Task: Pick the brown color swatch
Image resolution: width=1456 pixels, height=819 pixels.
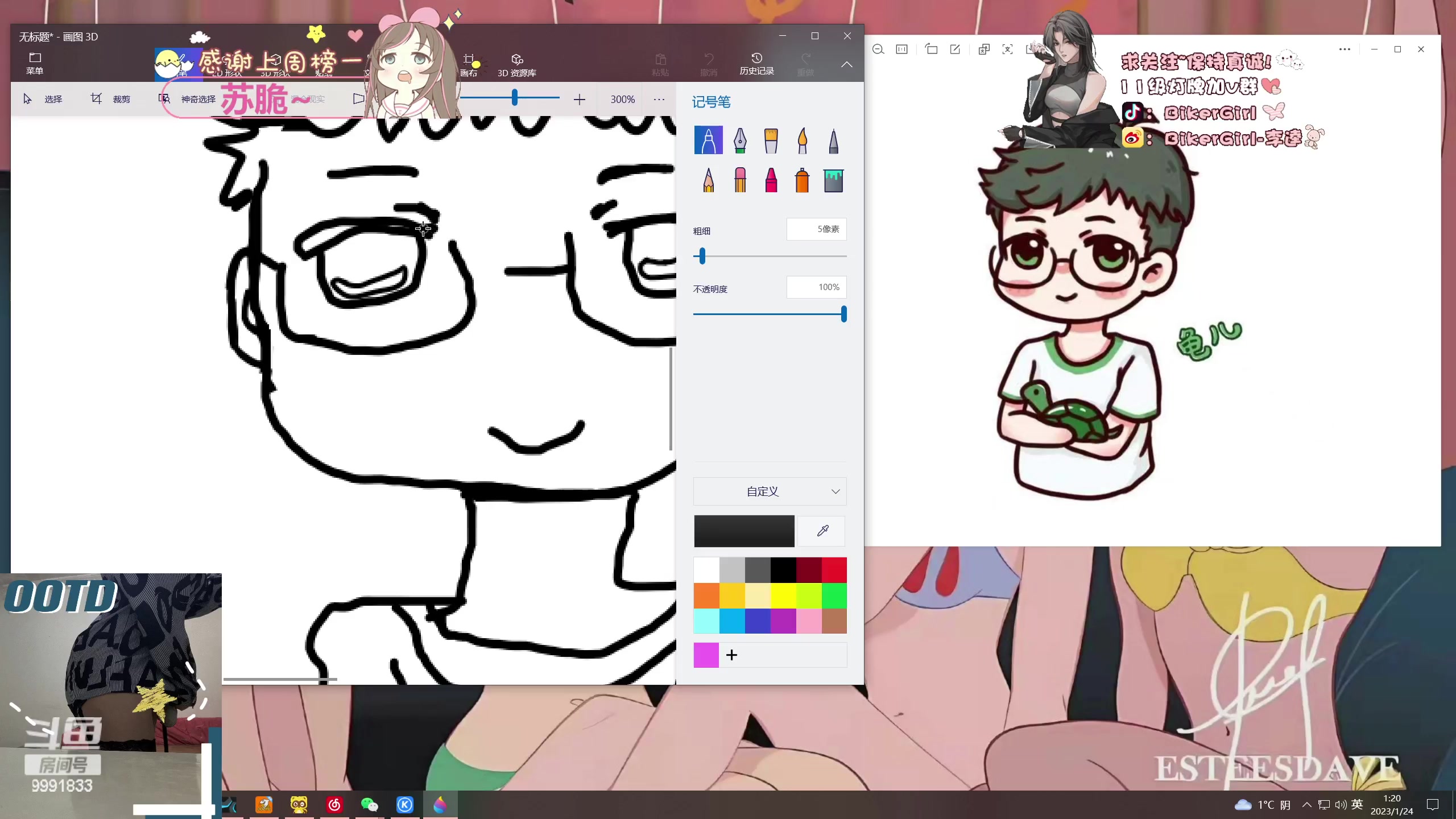Action: pyautogui.click(x=834, y=621)
